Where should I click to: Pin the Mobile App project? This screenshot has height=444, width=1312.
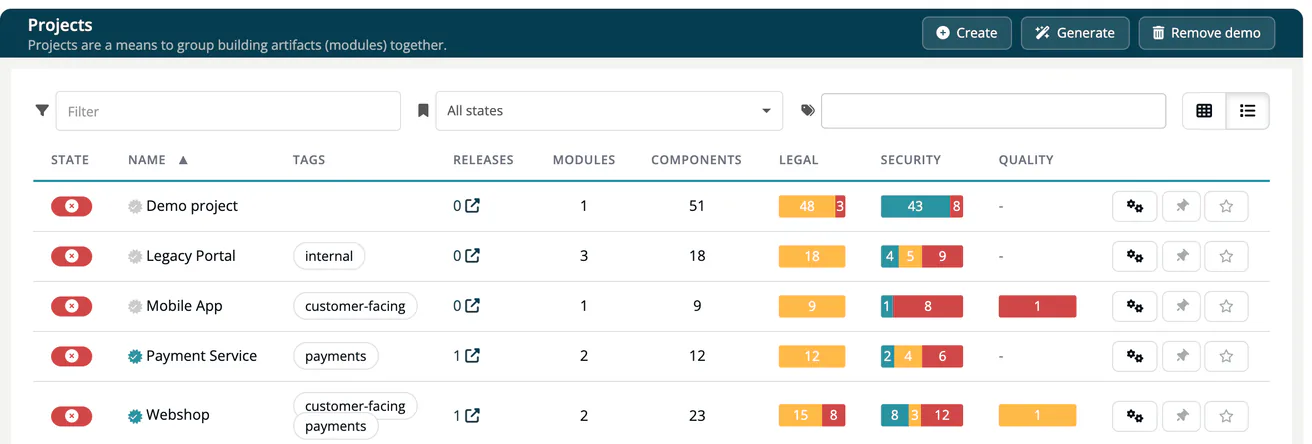click(x=1181, y=306)
